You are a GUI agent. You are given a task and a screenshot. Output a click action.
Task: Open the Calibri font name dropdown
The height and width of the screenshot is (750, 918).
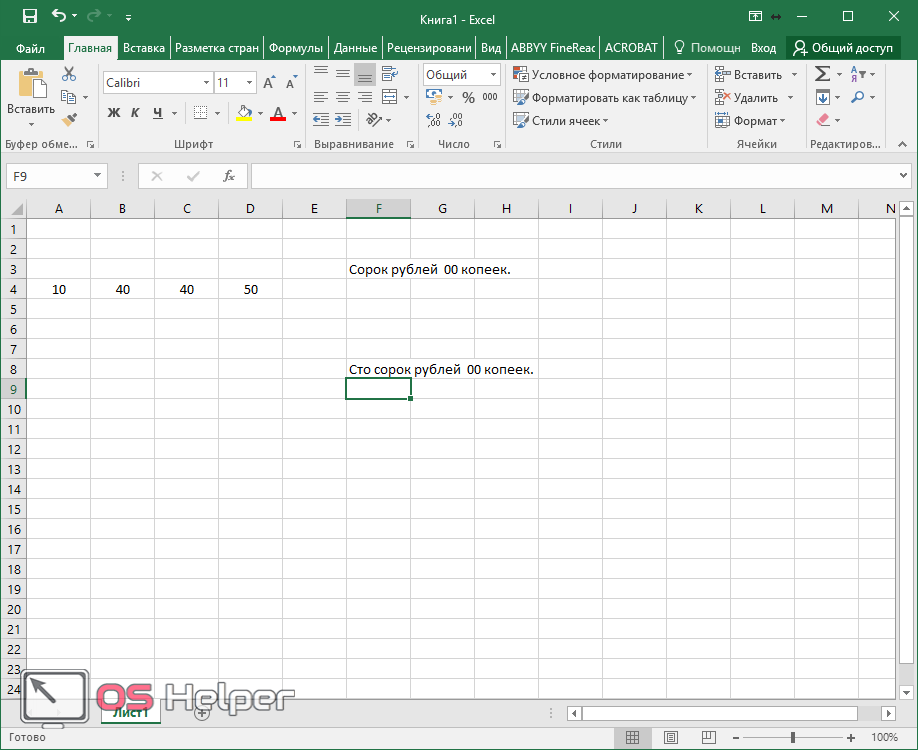coord(206,83)
